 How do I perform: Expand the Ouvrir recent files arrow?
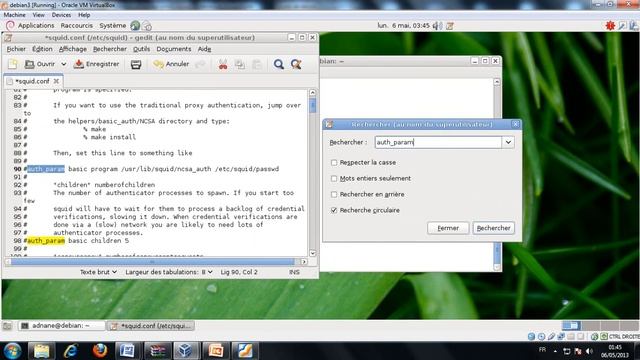pyautogui.click(x=64, y=64)
